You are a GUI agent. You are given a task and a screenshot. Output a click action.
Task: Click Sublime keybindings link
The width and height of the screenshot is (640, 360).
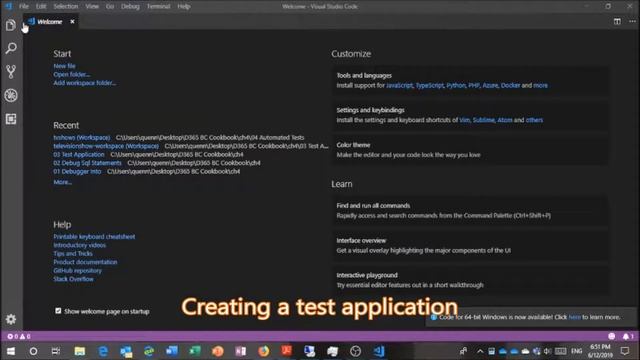[x=484, y=120]
